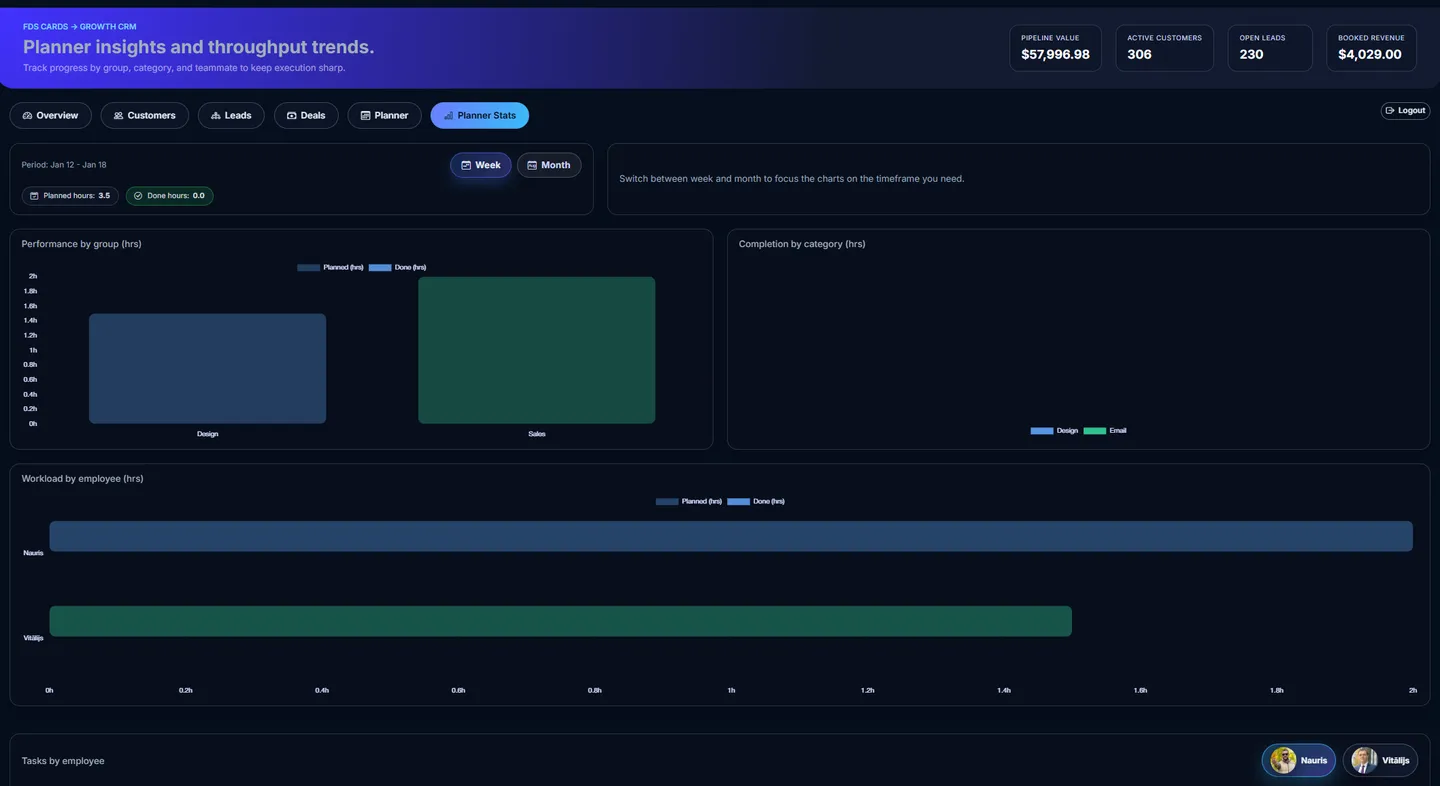Click 'Tasks by employee' heading
Screen dimensions: 1440x786
(x=63, y=761)
